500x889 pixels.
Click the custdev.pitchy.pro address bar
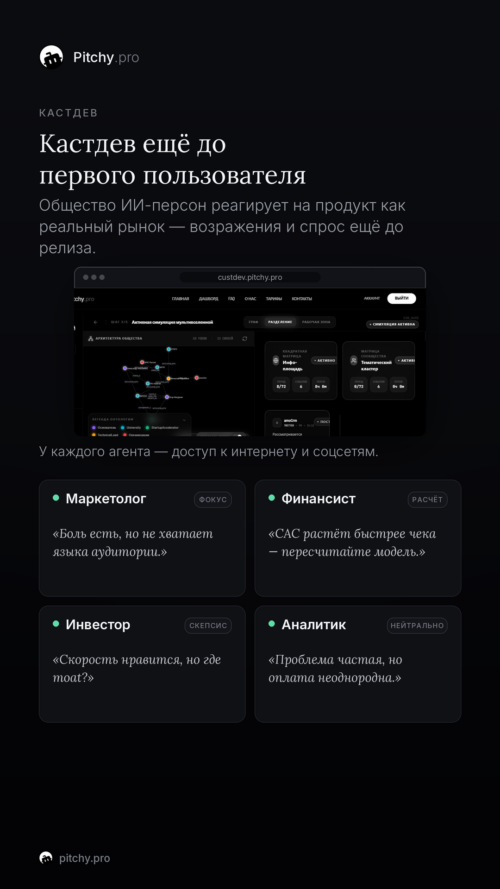point(250,277)
